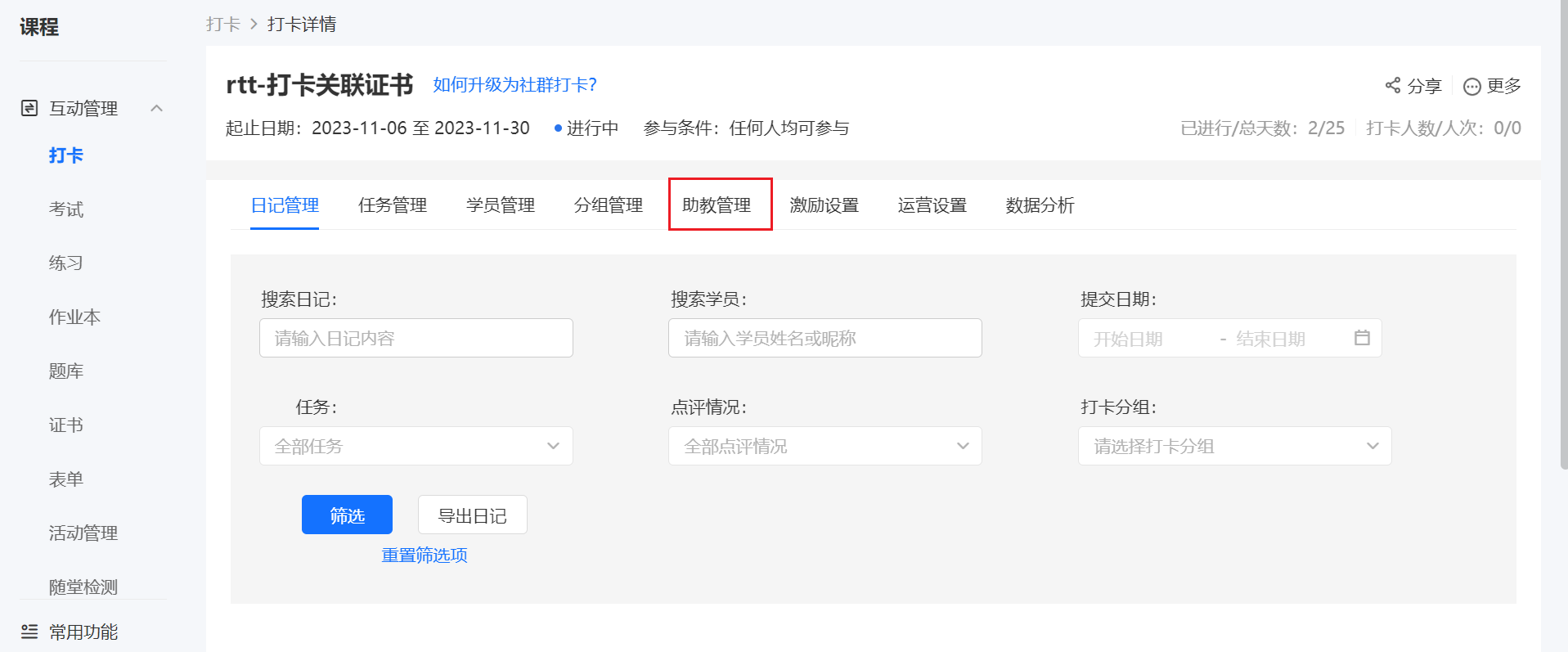Switch to the 助教管理 tab
1568x652 pixels.
point(717,205)
